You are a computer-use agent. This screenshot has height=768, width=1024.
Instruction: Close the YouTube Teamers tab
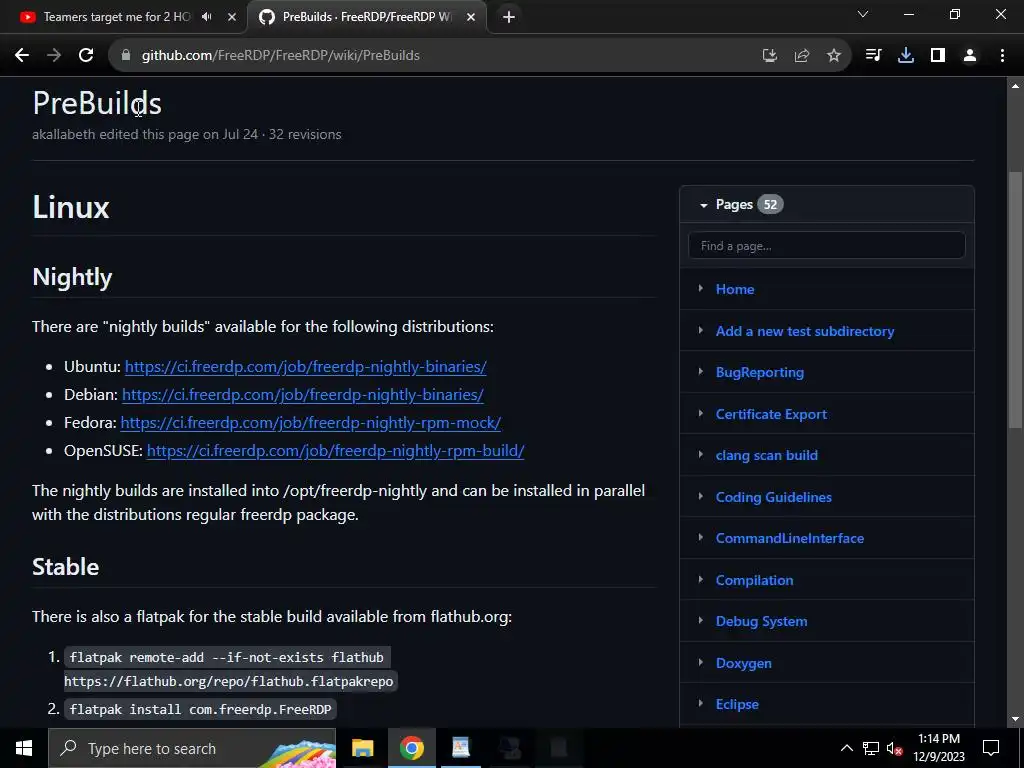click(x=232, y=17)
